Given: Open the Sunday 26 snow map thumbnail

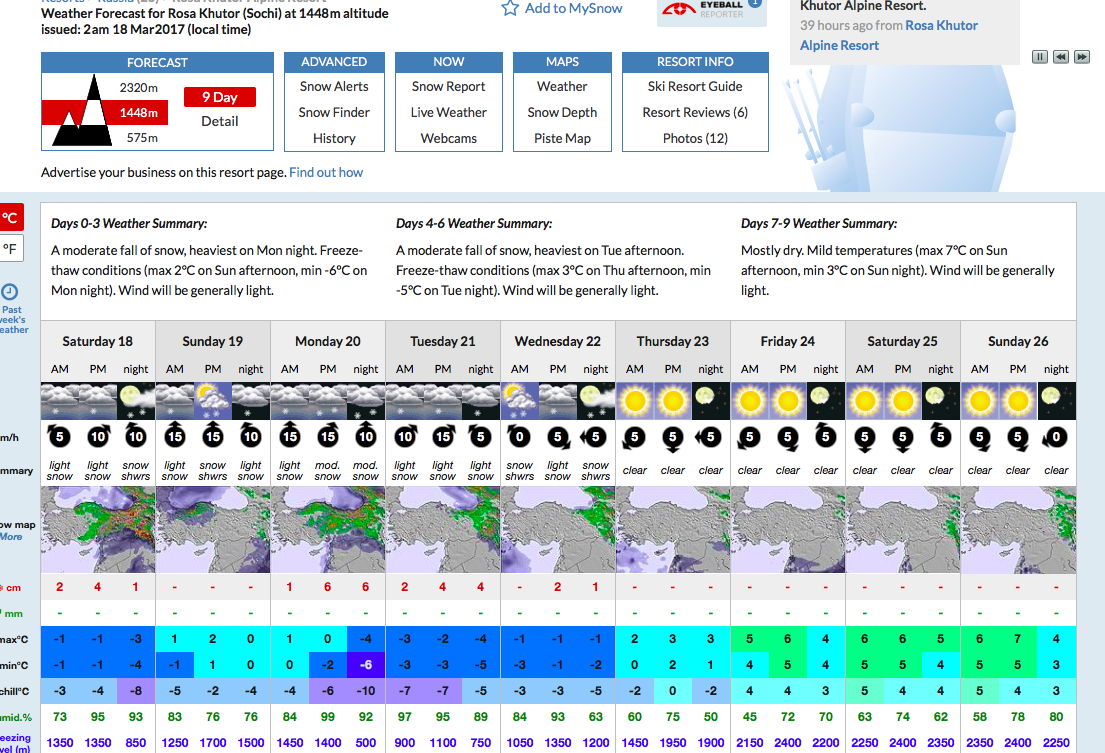Looking at the screenshot, I should pyautogui.click(x=1018, y=530).
